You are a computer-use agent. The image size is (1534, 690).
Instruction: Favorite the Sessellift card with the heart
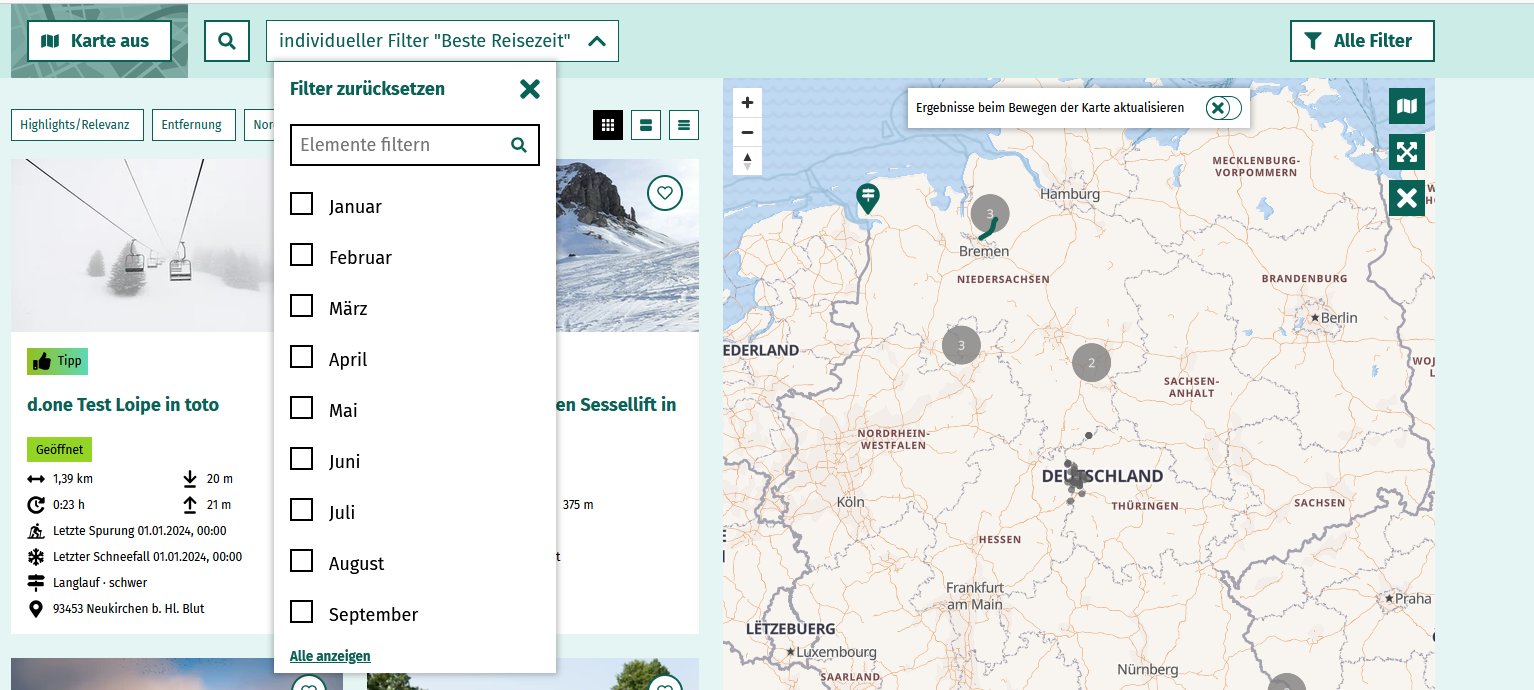pyautogui.click(x=665, y=192)
